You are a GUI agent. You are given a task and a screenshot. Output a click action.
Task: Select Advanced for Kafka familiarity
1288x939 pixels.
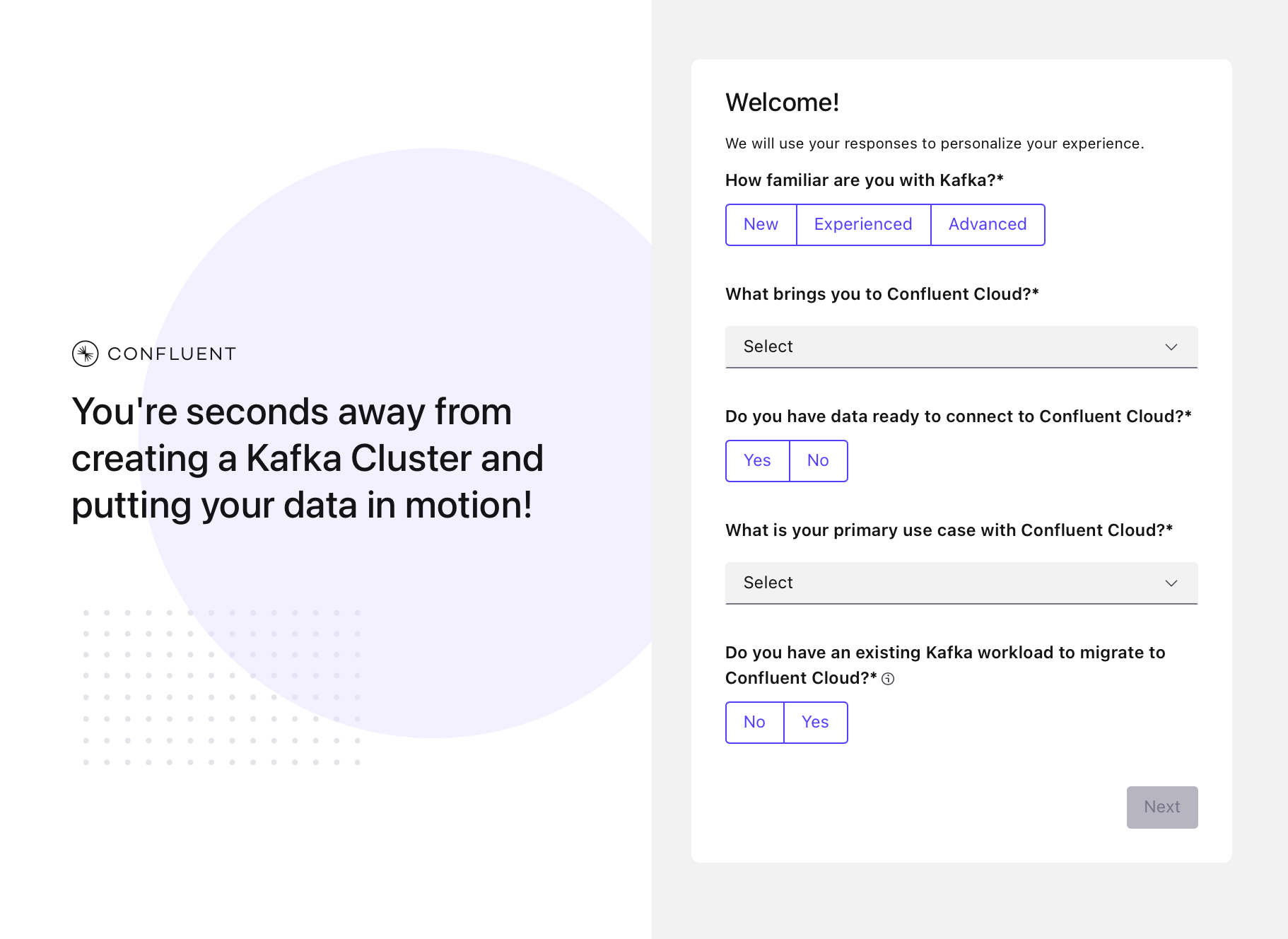pos(988,225)
